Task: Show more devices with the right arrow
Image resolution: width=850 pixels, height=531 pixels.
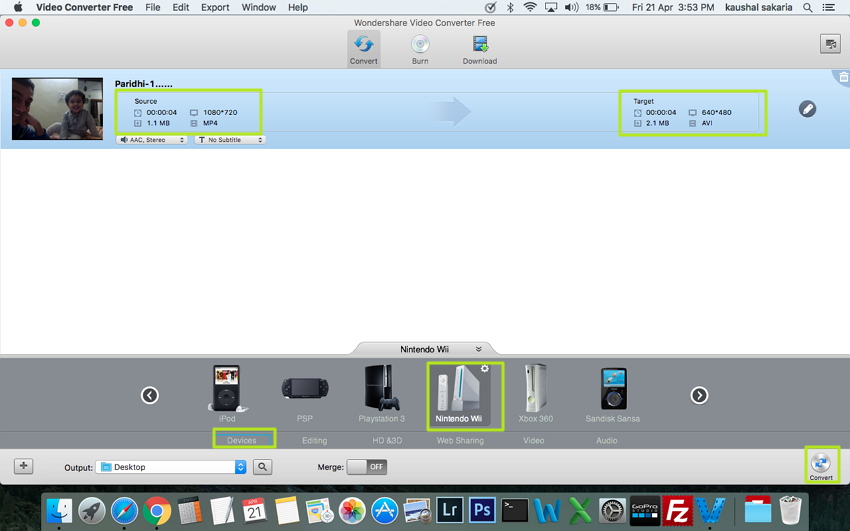Action: pyautogui.click(x=699, y=395)
